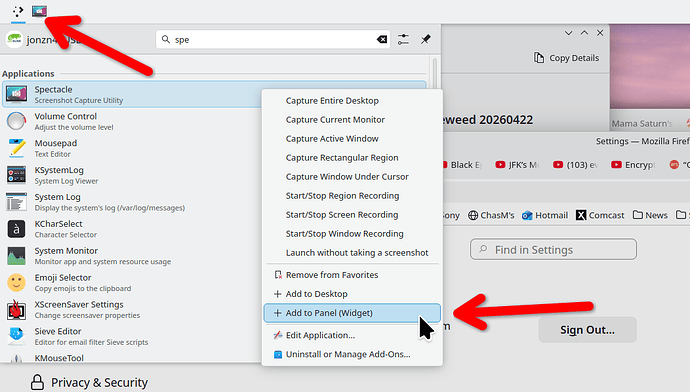Click the KCharSelect app icon
This screenshot has height=392, width=690.
pyautogui.click(x=16, y=229)
